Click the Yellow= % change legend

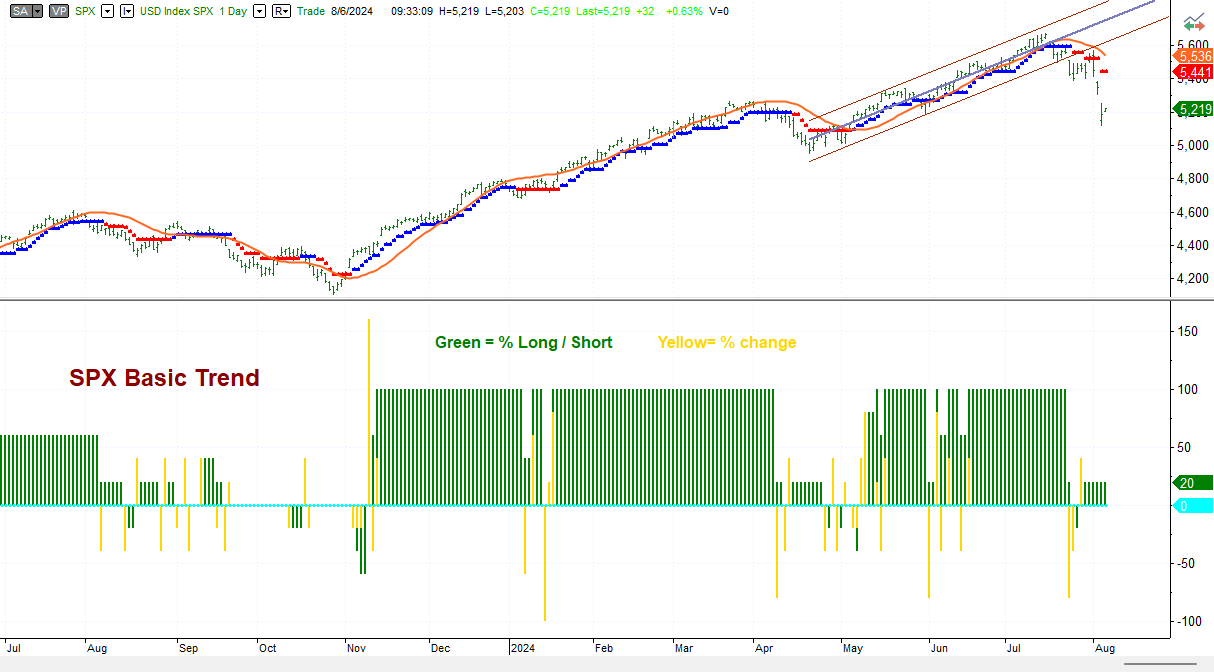pos(727,342)
